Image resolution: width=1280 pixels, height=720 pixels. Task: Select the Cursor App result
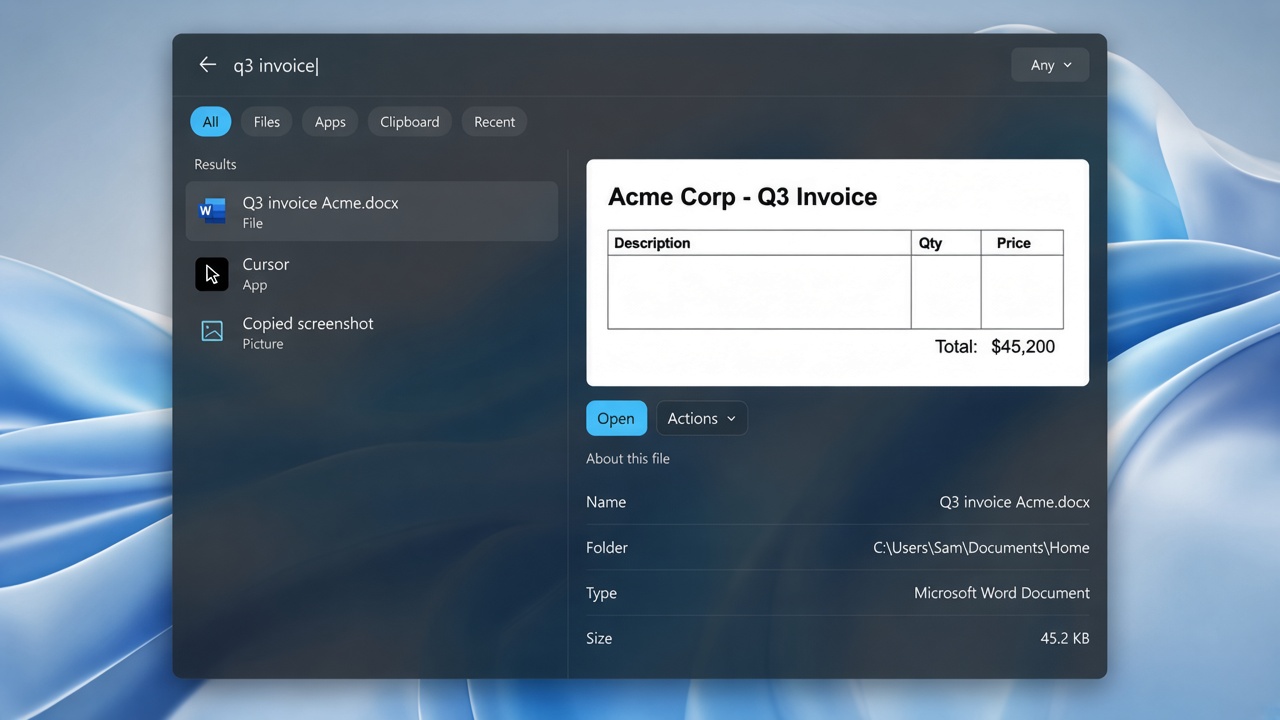pos(372,273)
